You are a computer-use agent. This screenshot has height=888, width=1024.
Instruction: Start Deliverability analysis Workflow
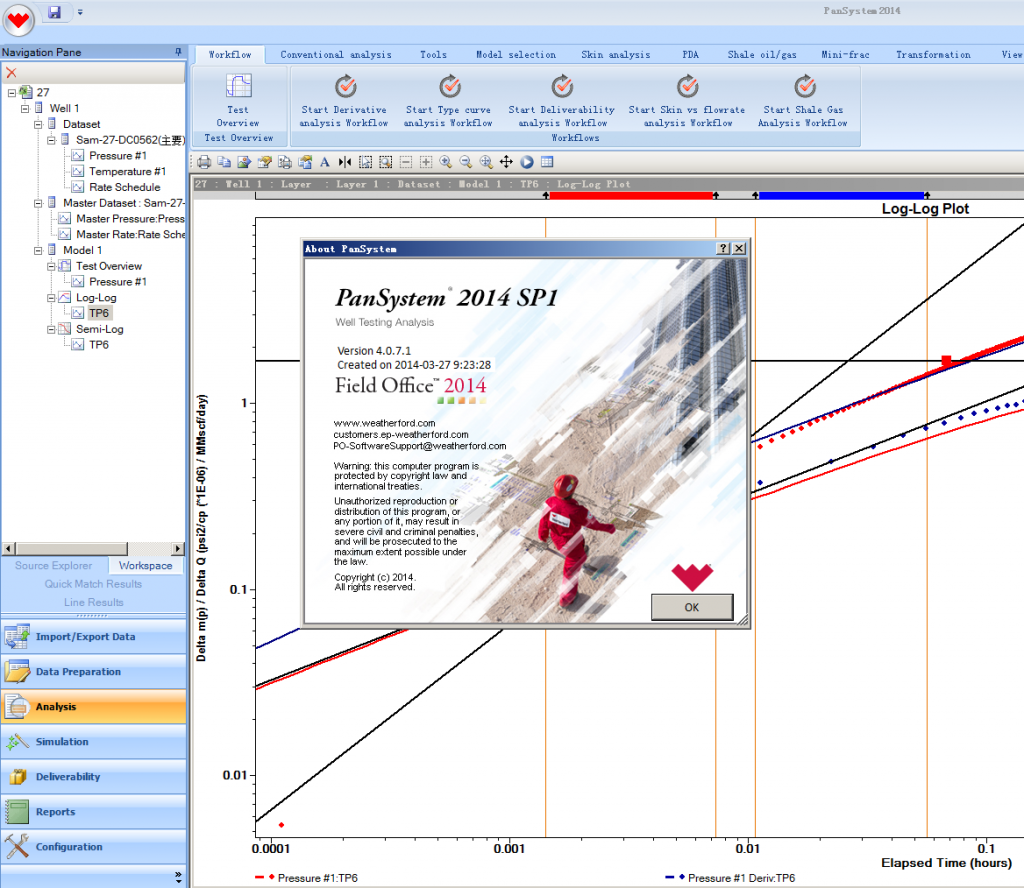(x=562, y=99)
